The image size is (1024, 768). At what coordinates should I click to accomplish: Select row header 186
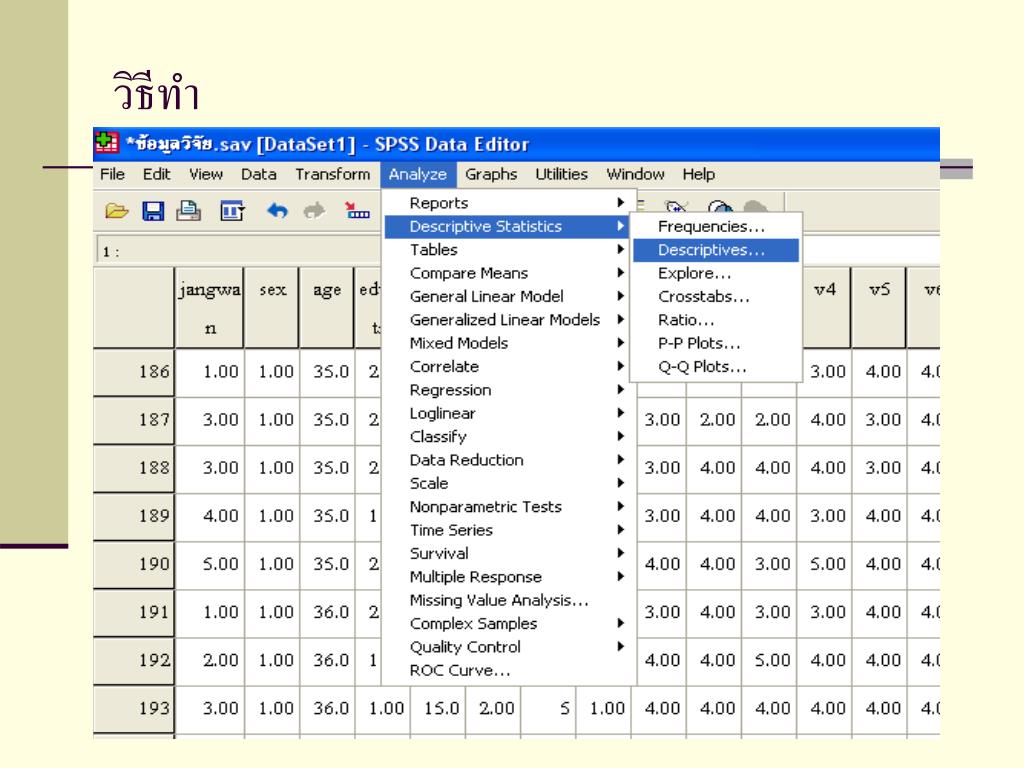pyautogui.click(x=134, y=372)
